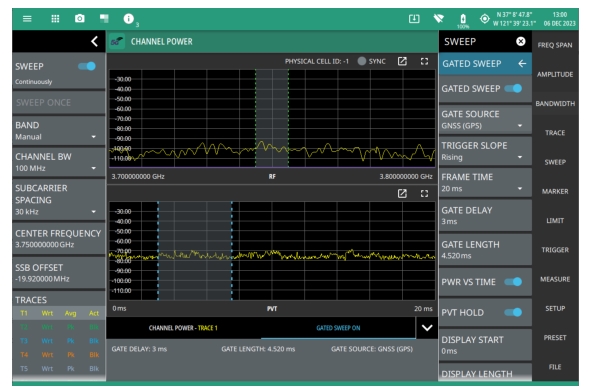Select the Amplitude menu item
This screenshot has width=590, height=391.
[x=555, y=75]
